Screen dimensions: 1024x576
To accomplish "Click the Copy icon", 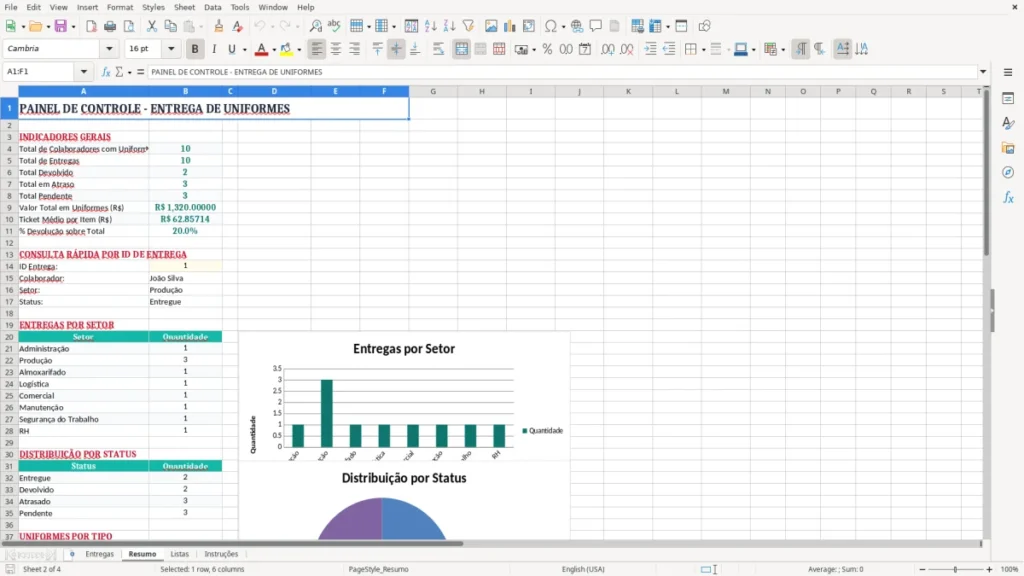I will click(170, 26).
